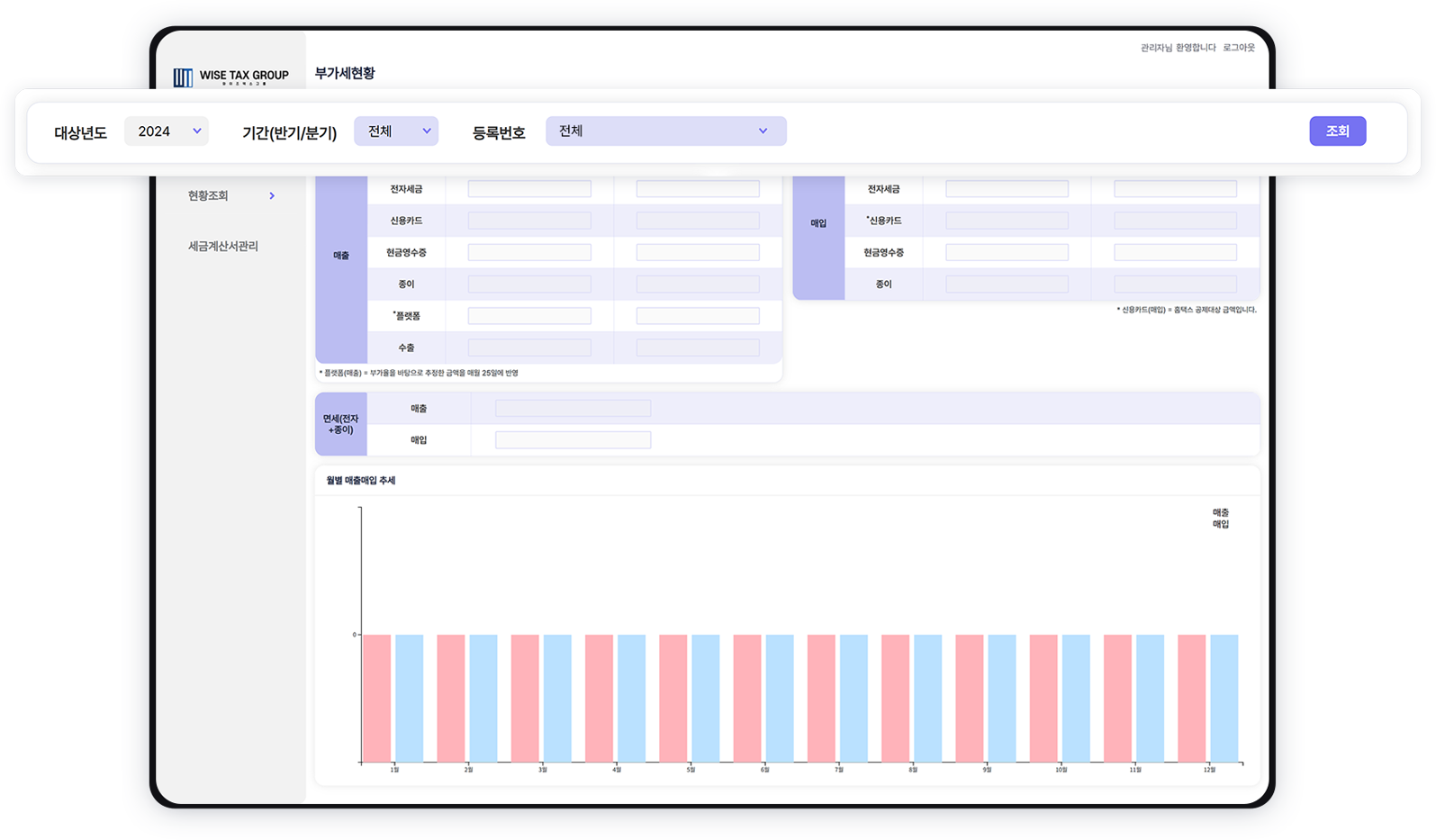1436x840 pixels.
Task: Click left input field in 매출 현금영수증 row
Action: [529, 253]
